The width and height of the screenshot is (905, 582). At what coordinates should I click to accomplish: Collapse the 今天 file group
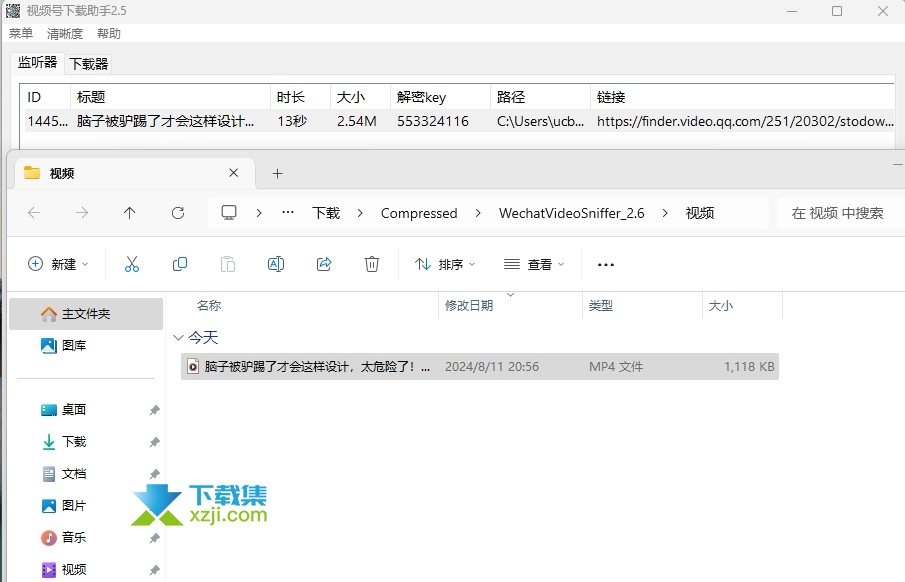[x=178, y=338]
